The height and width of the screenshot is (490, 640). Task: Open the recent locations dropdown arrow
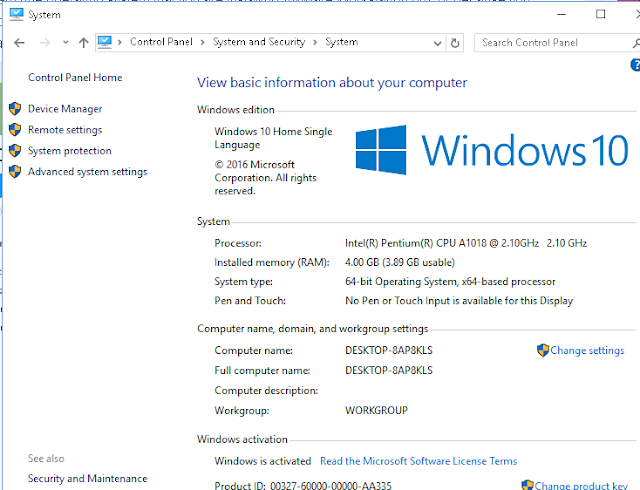click(x=66, y=42)
